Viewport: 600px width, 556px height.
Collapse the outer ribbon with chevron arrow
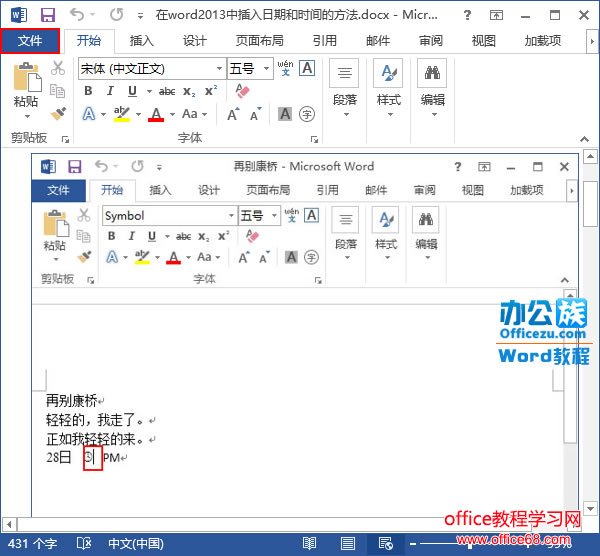tap(584, 139)
